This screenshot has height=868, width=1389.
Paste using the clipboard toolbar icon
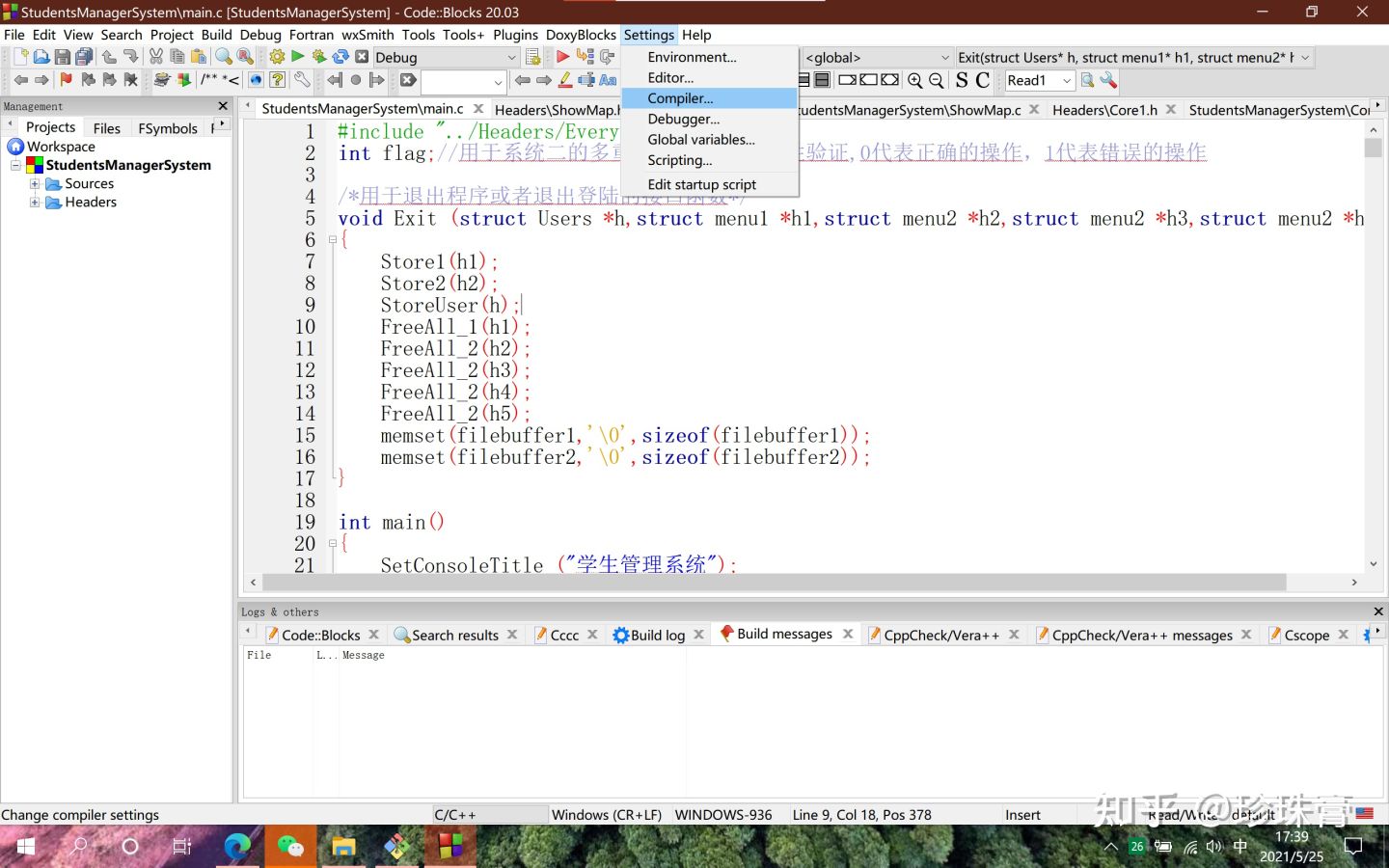coord(199,57)
